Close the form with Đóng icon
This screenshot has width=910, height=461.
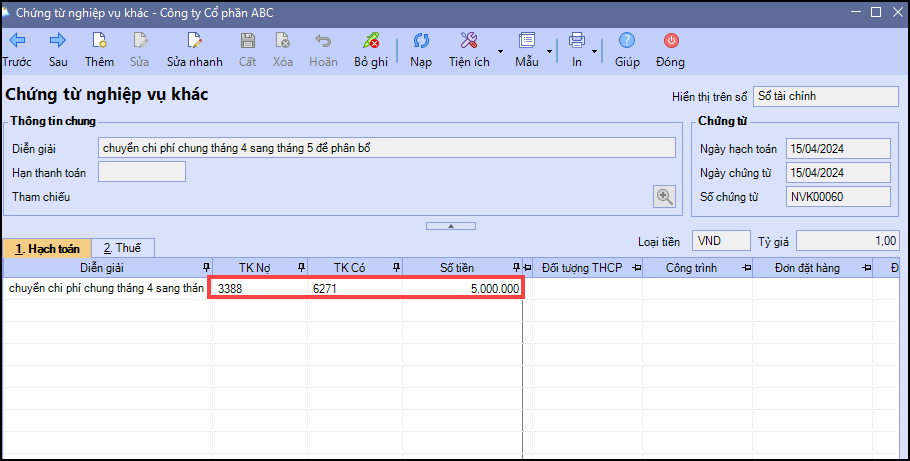[x=671, y=41]
